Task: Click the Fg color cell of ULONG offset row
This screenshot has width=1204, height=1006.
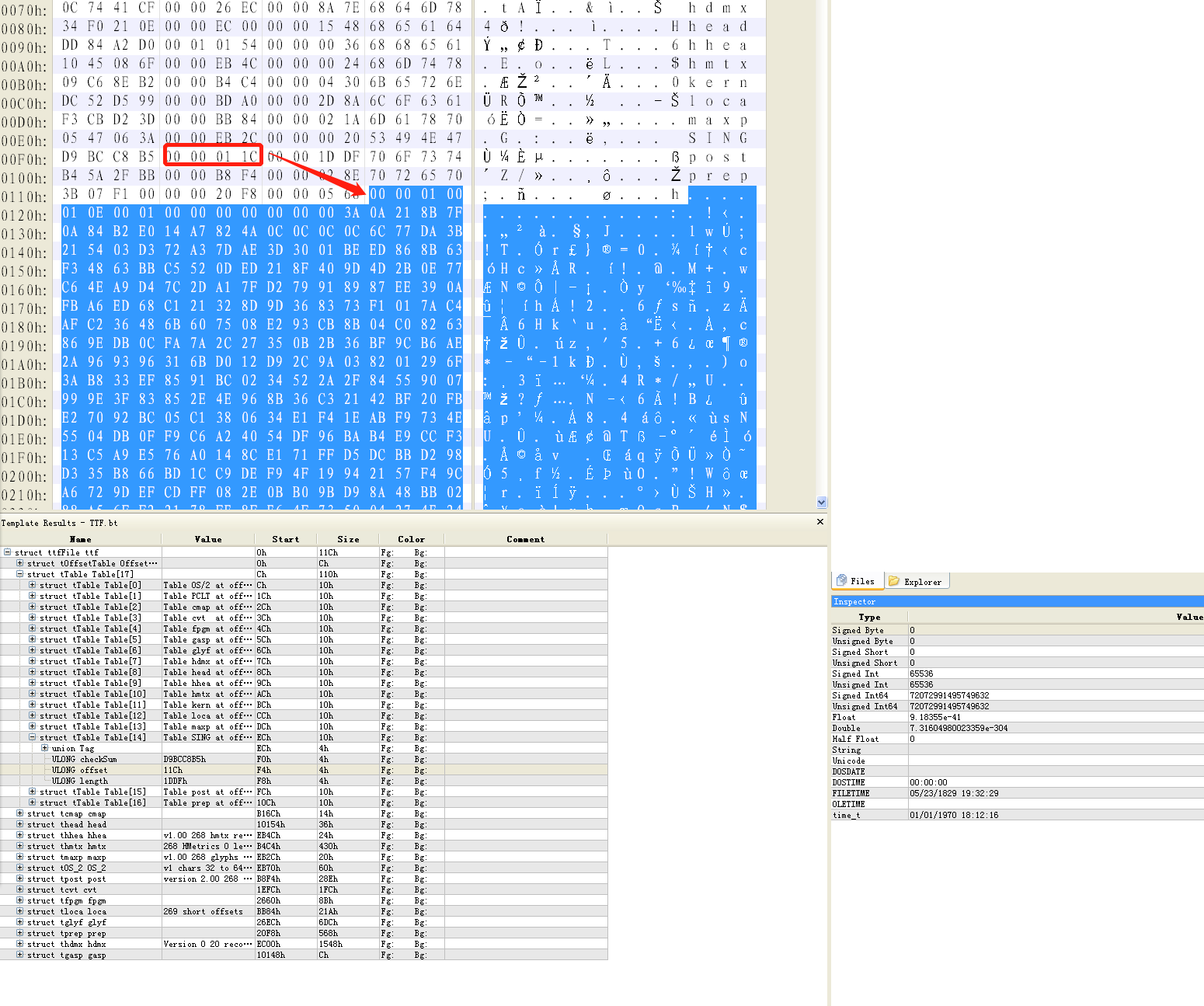Action: coord(388,770)
